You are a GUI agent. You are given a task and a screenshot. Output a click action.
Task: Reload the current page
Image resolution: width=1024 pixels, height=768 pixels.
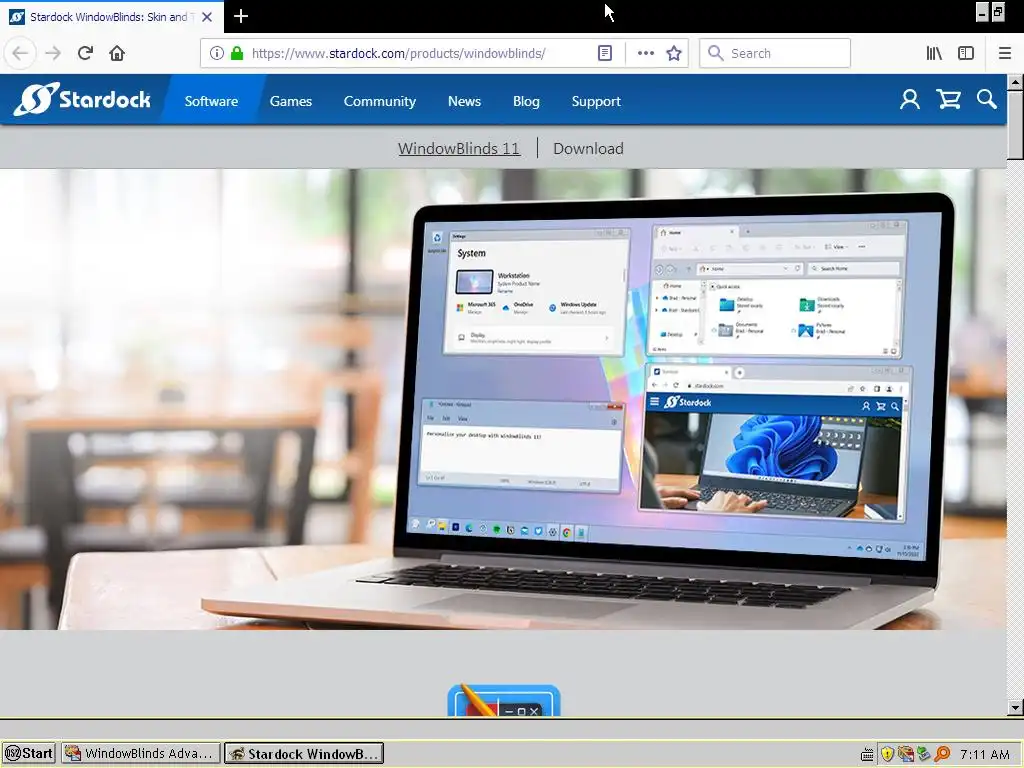[x=85, y=53]
